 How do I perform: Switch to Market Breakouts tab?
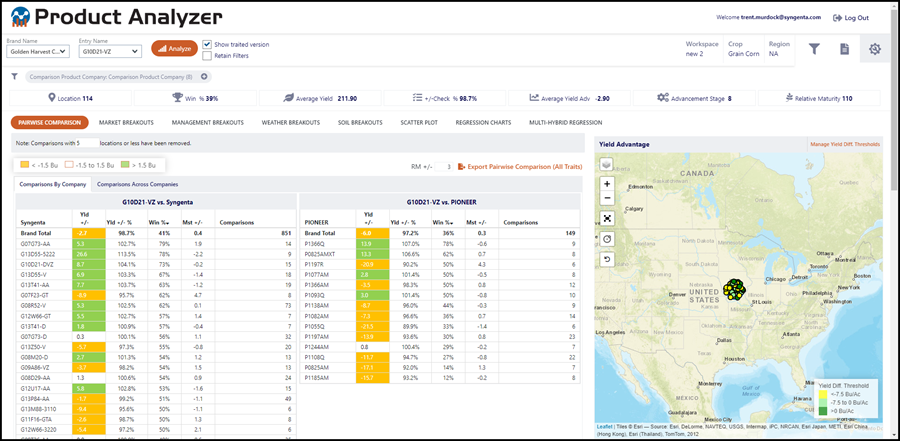point(126,122)
